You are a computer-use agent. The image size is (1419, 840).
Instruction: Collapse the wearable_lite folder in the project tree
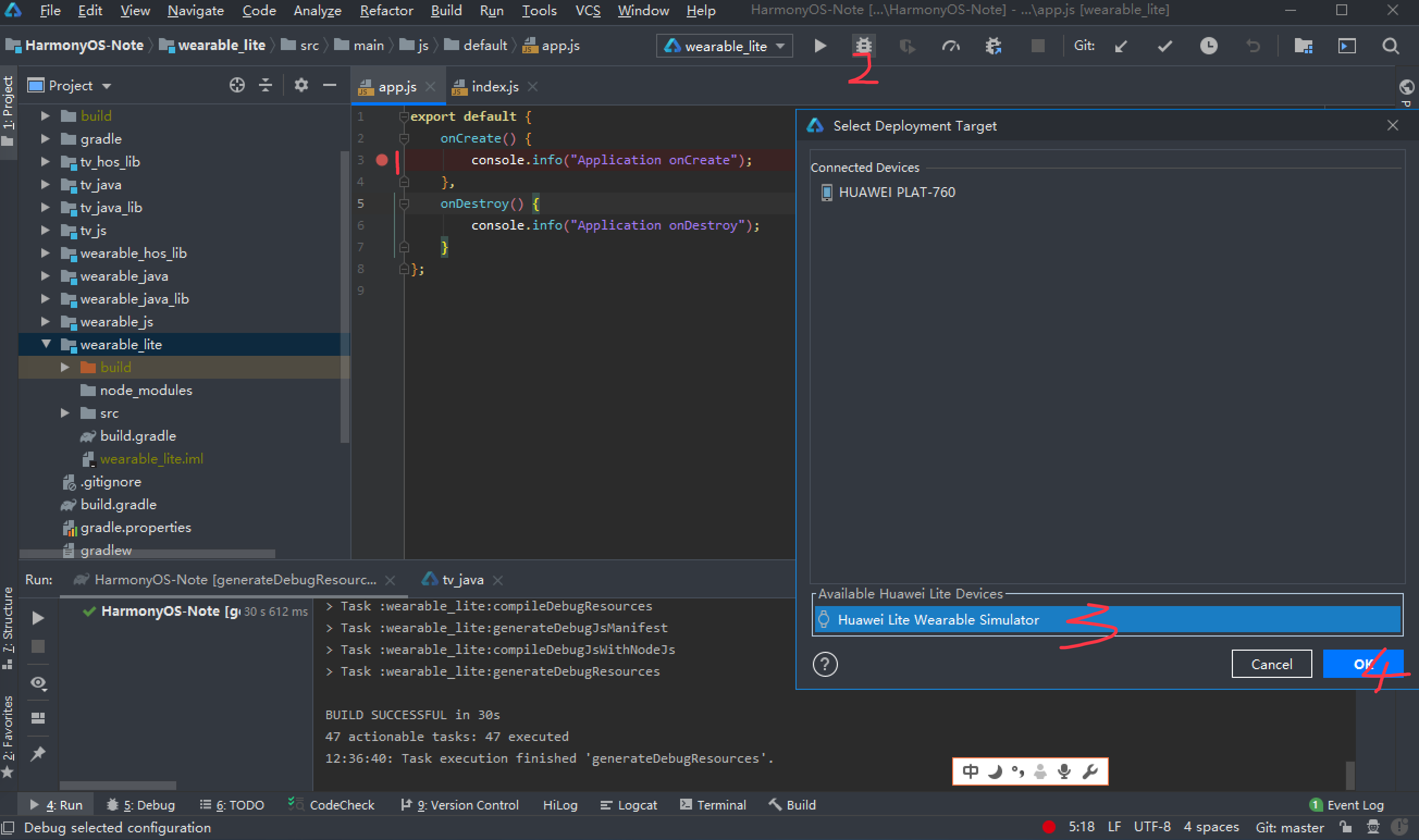pos(46,344)
